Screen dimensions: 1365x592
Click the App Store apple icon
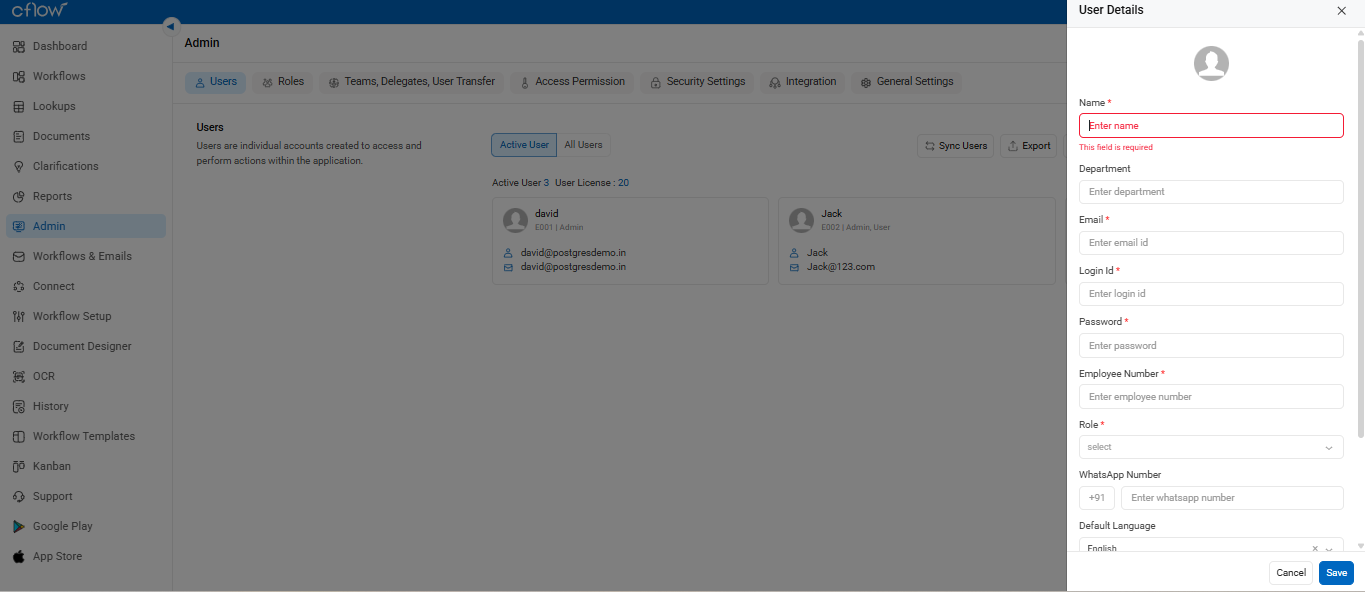click(x=19, y=556)
